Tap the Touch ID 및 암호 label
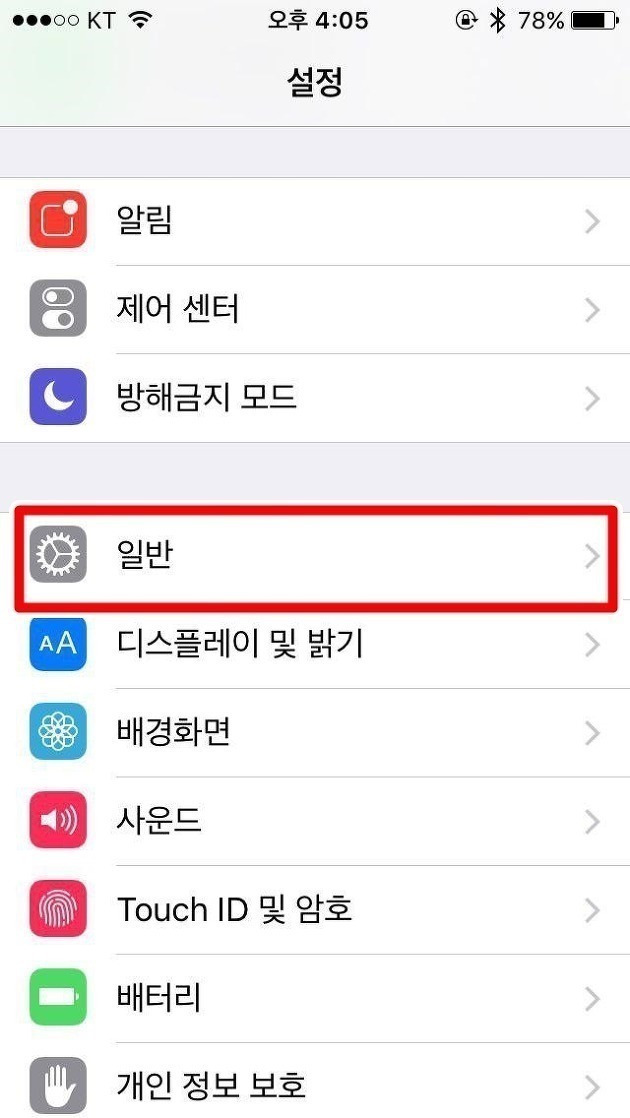 (234, 909)
